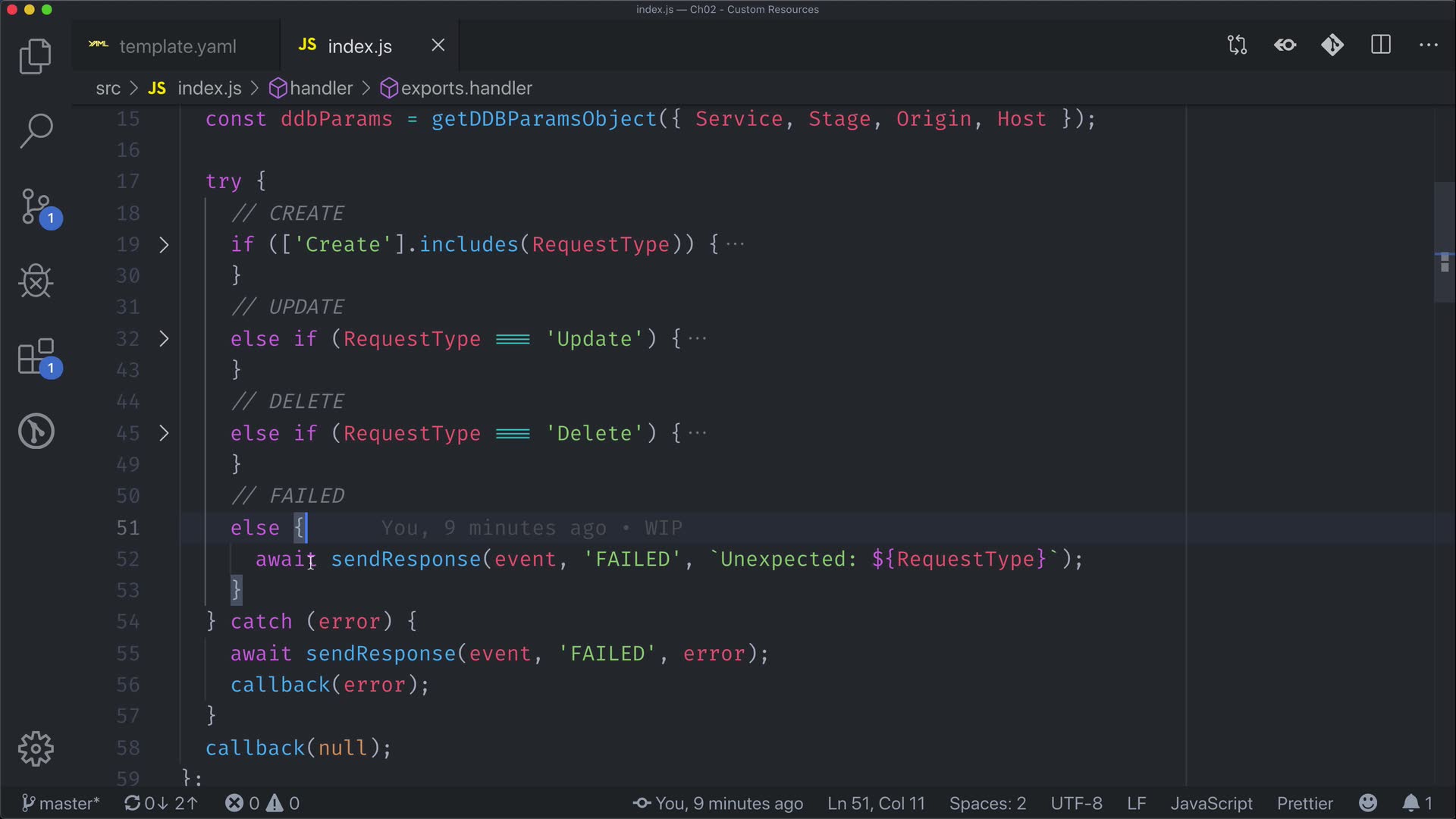1456x819 pixels.
Task: Click the master branch status bar item
Action: click(x=61, y=803)
